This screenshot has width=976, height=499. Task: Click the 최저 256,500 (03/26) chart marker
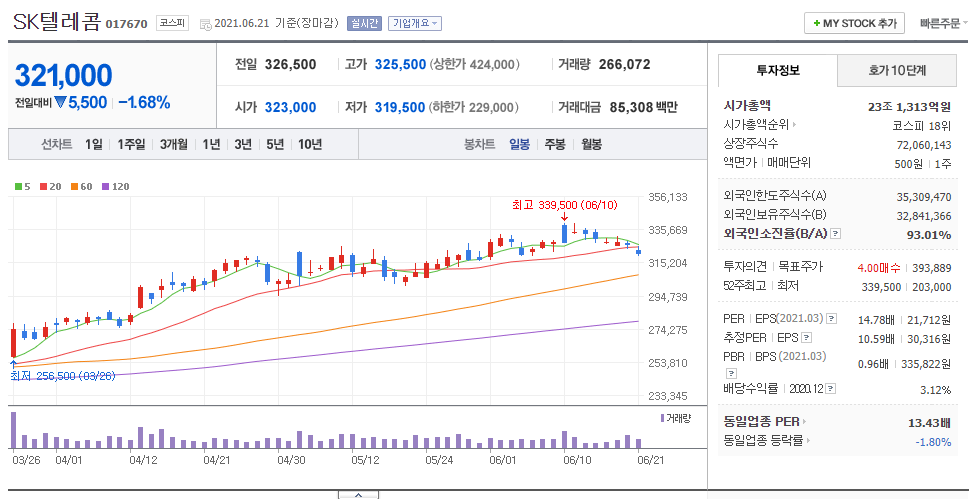(63, 376)
